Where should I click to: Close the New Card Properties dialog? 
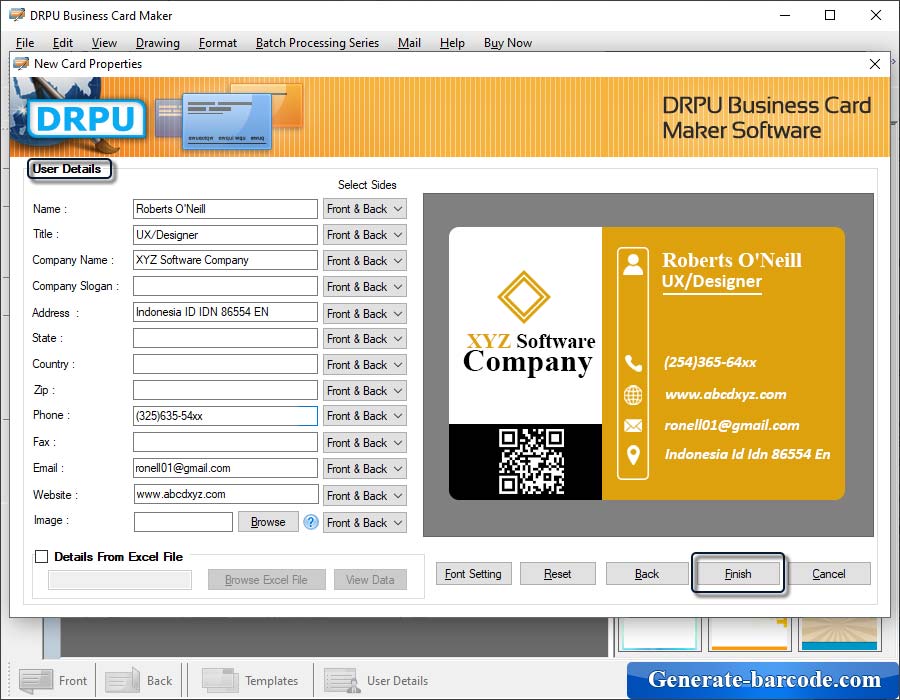click(875, 64)
